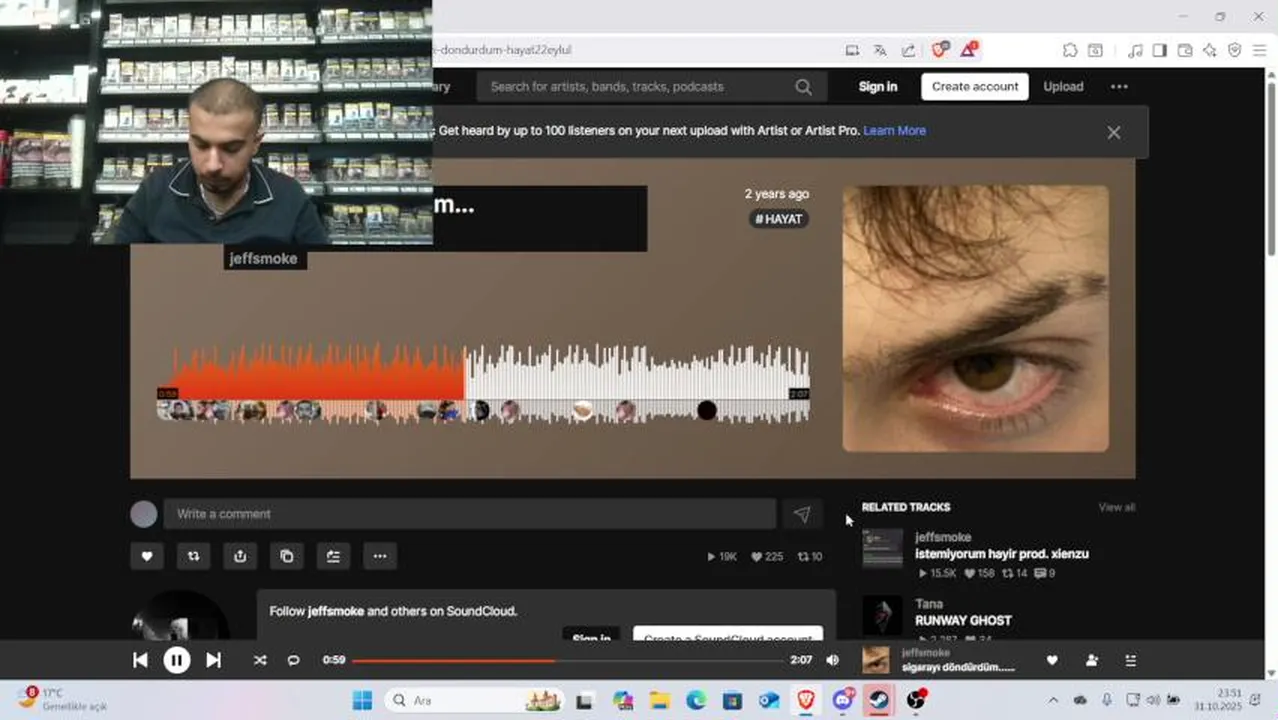Open File Explorer from taskbar
Viewport: 1278px width, 720px height.
pos(659,700)
